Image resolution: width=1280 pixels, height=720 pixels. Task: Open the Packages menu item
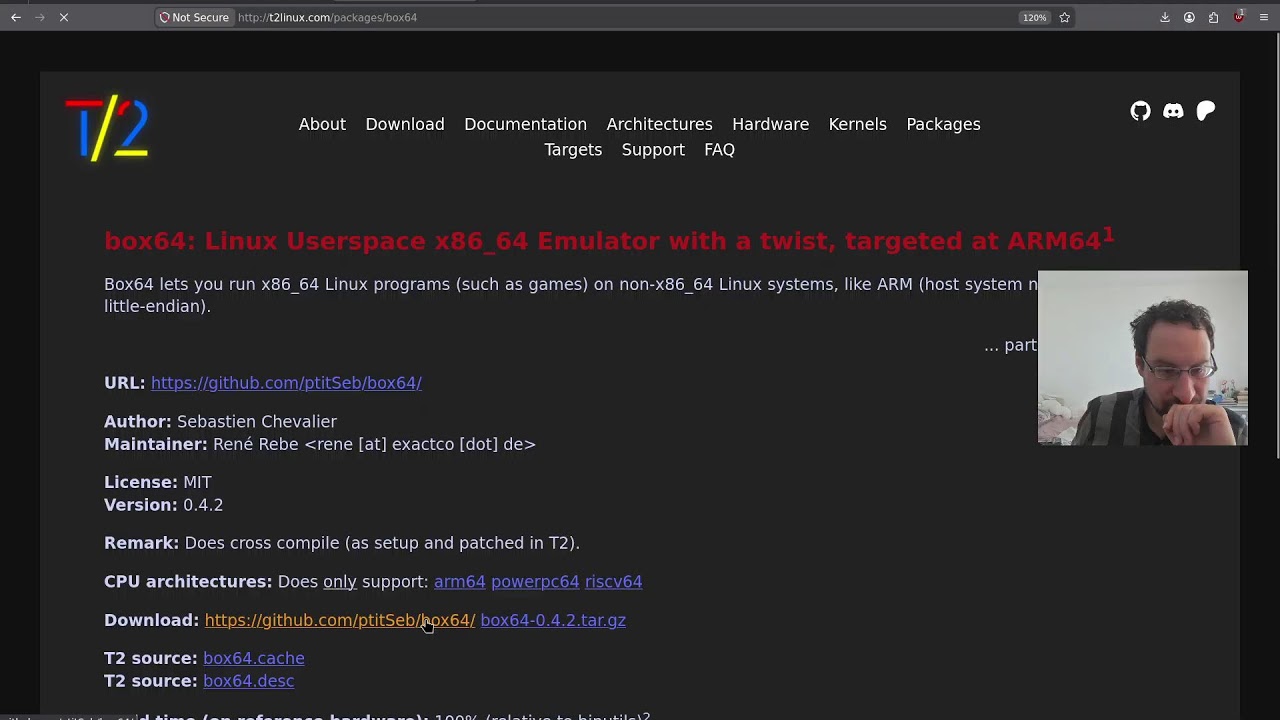point(943,124)
